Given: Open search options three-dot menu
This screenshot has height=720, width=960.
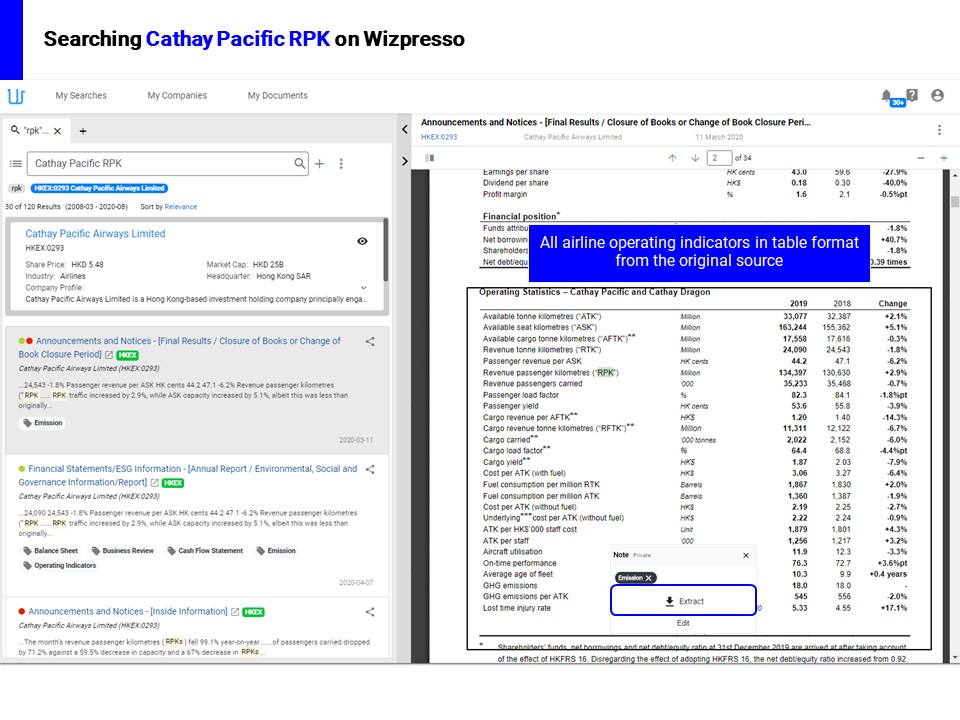Looking at the screenshot, I should [341, 163].
